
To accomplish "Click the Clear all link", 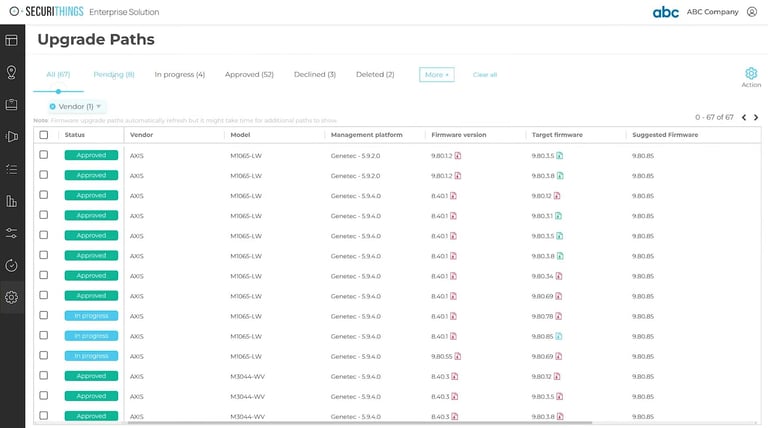I will 485,75.
